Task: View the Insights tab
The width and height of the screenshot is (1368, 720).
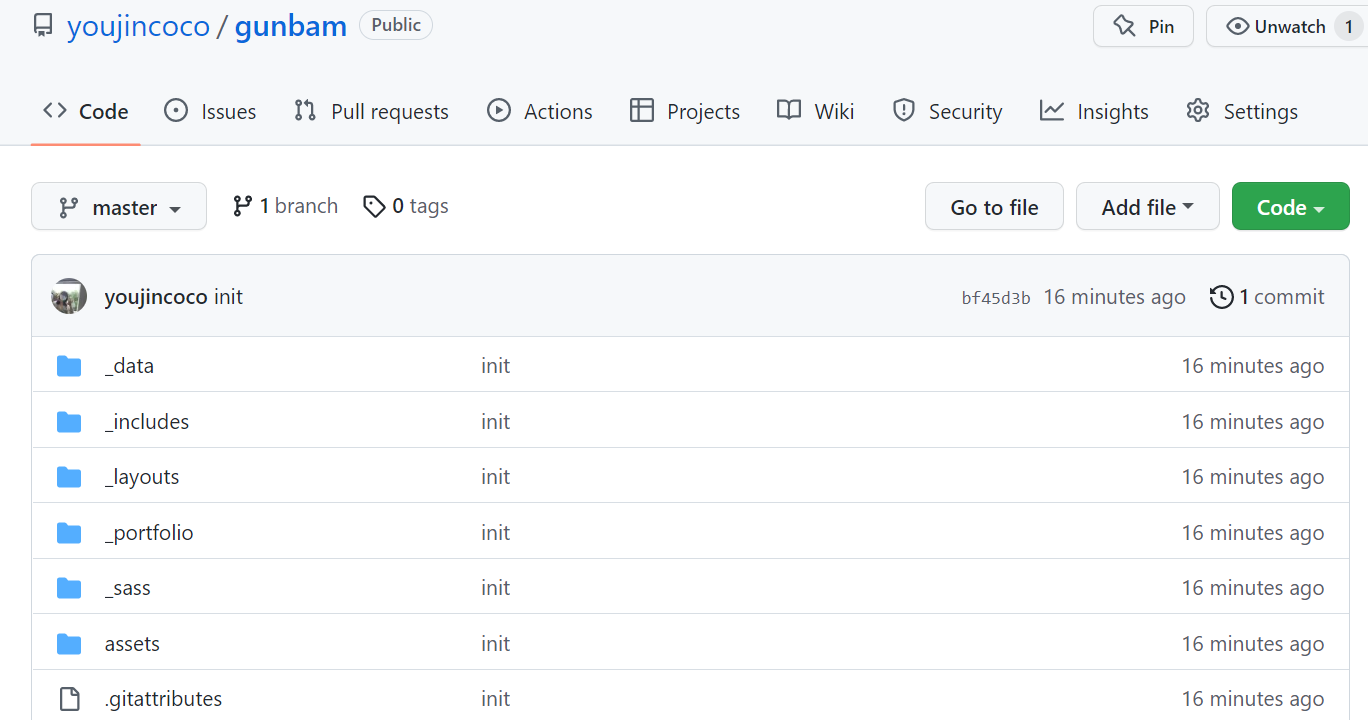Action: point(1094,111)
